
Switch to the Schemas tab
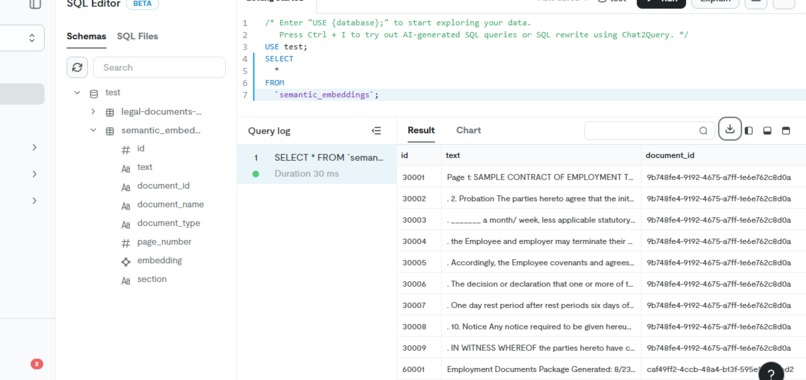pyautogui.click(x=86, y=36)
